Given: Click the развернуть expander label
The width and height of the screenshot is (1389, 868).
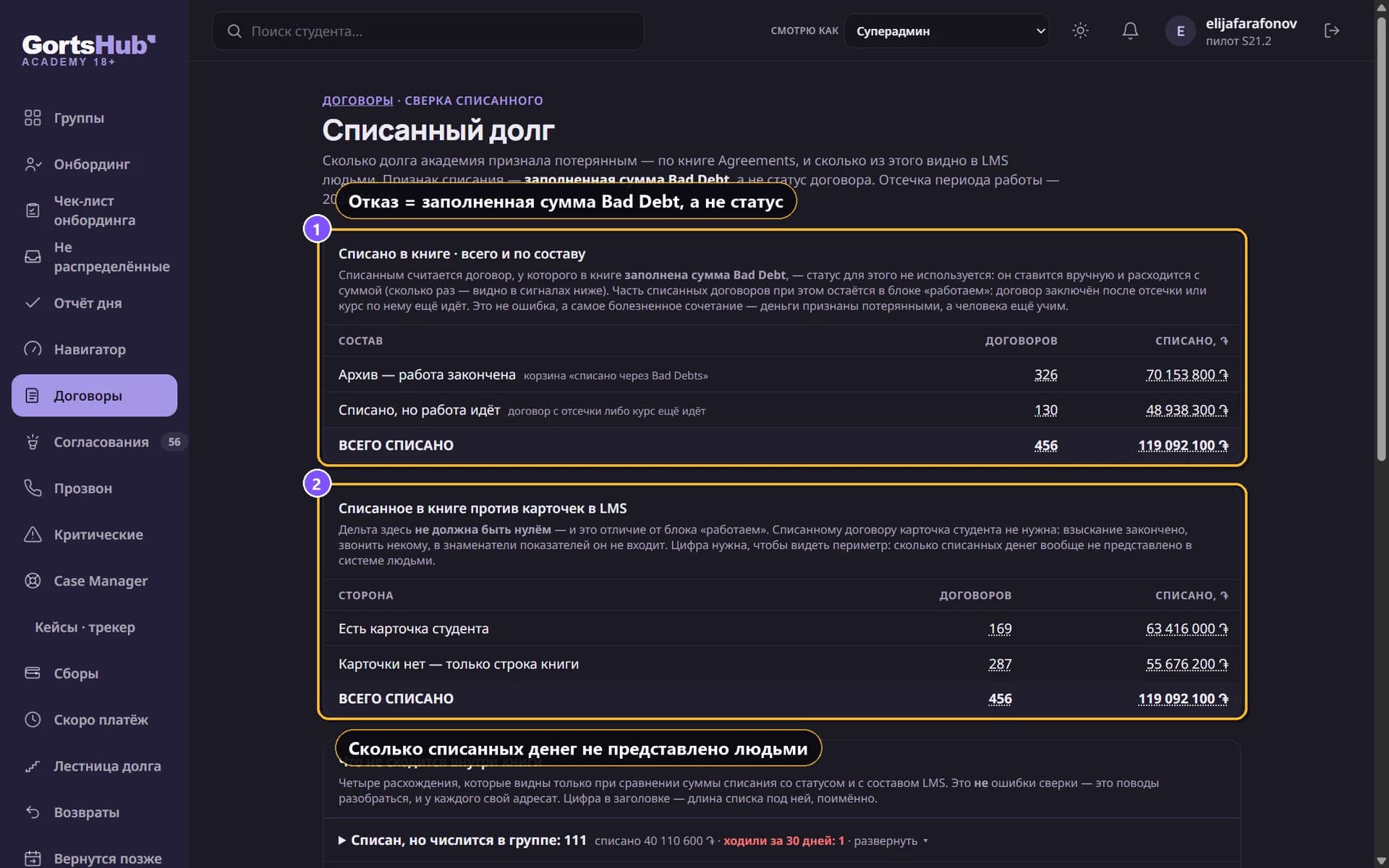Looking at the screenshot, I should point(891,841).
